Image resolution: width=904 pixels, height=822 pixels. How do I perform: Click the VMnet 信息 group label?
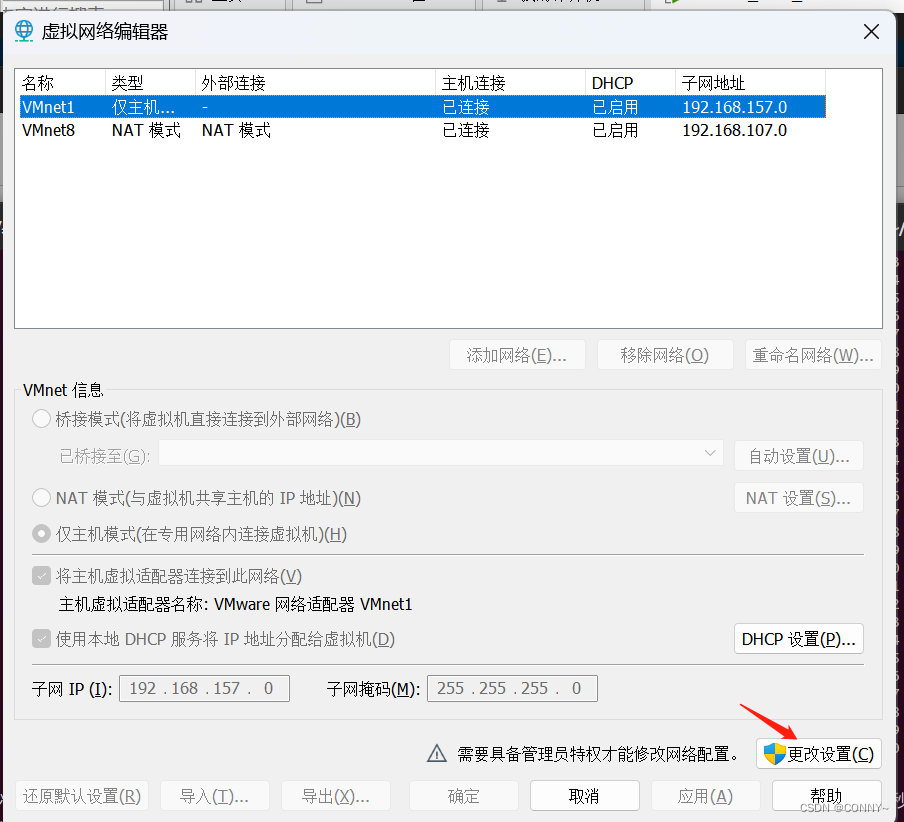coord(63,390)
